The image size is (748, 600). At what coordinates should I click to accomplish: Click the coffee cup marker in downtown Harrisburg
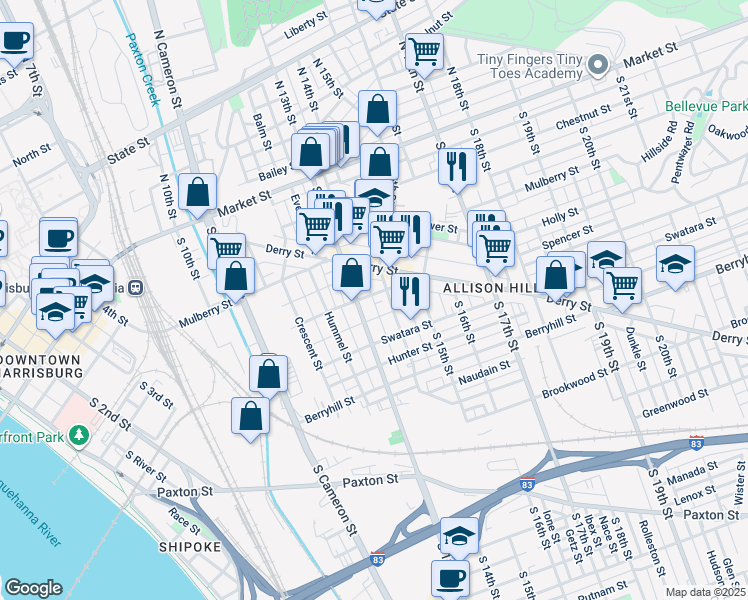(58, 238)
